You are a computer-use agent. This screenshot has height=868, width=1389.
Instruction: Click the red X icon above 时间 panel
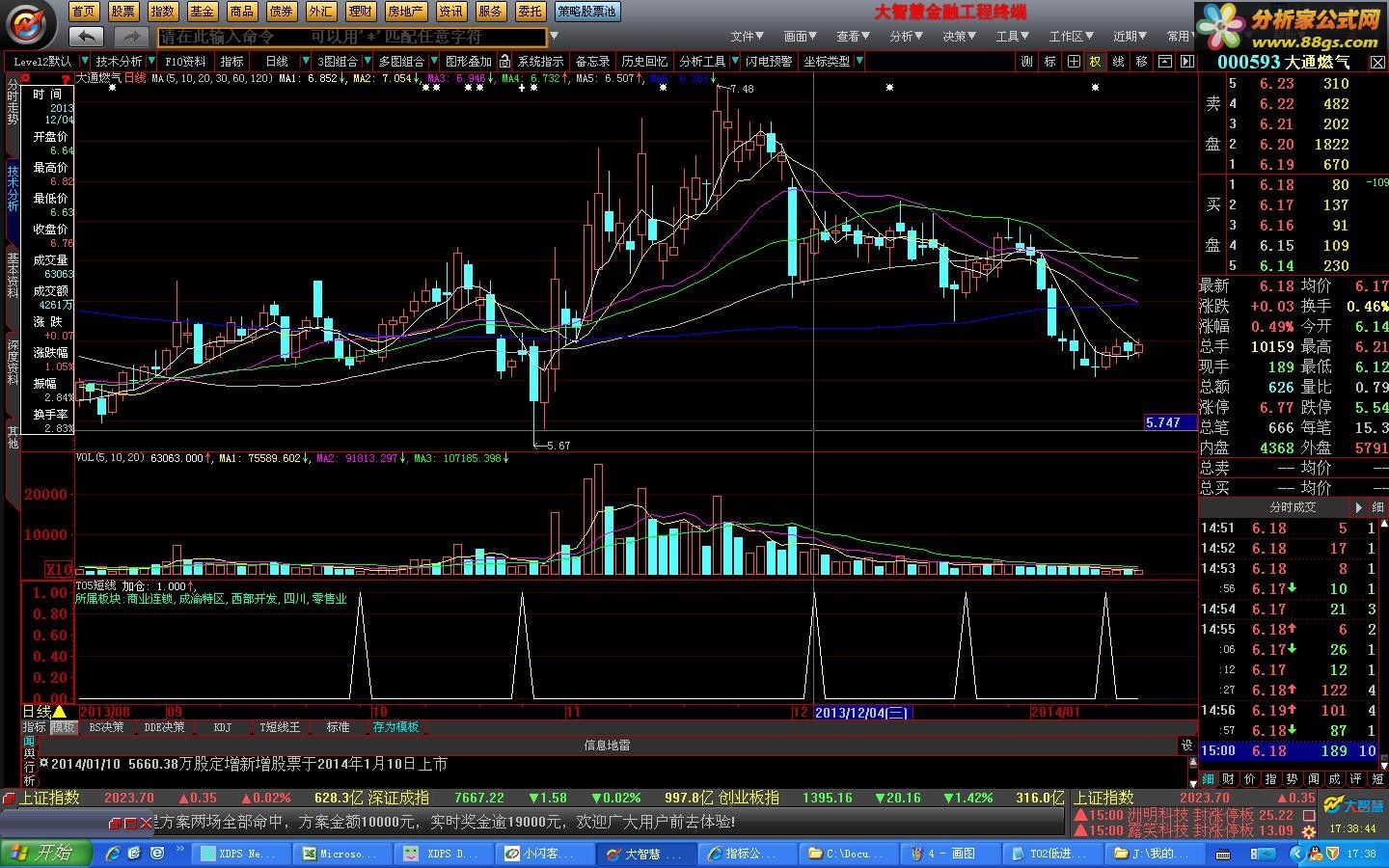[x=26, y=78]
